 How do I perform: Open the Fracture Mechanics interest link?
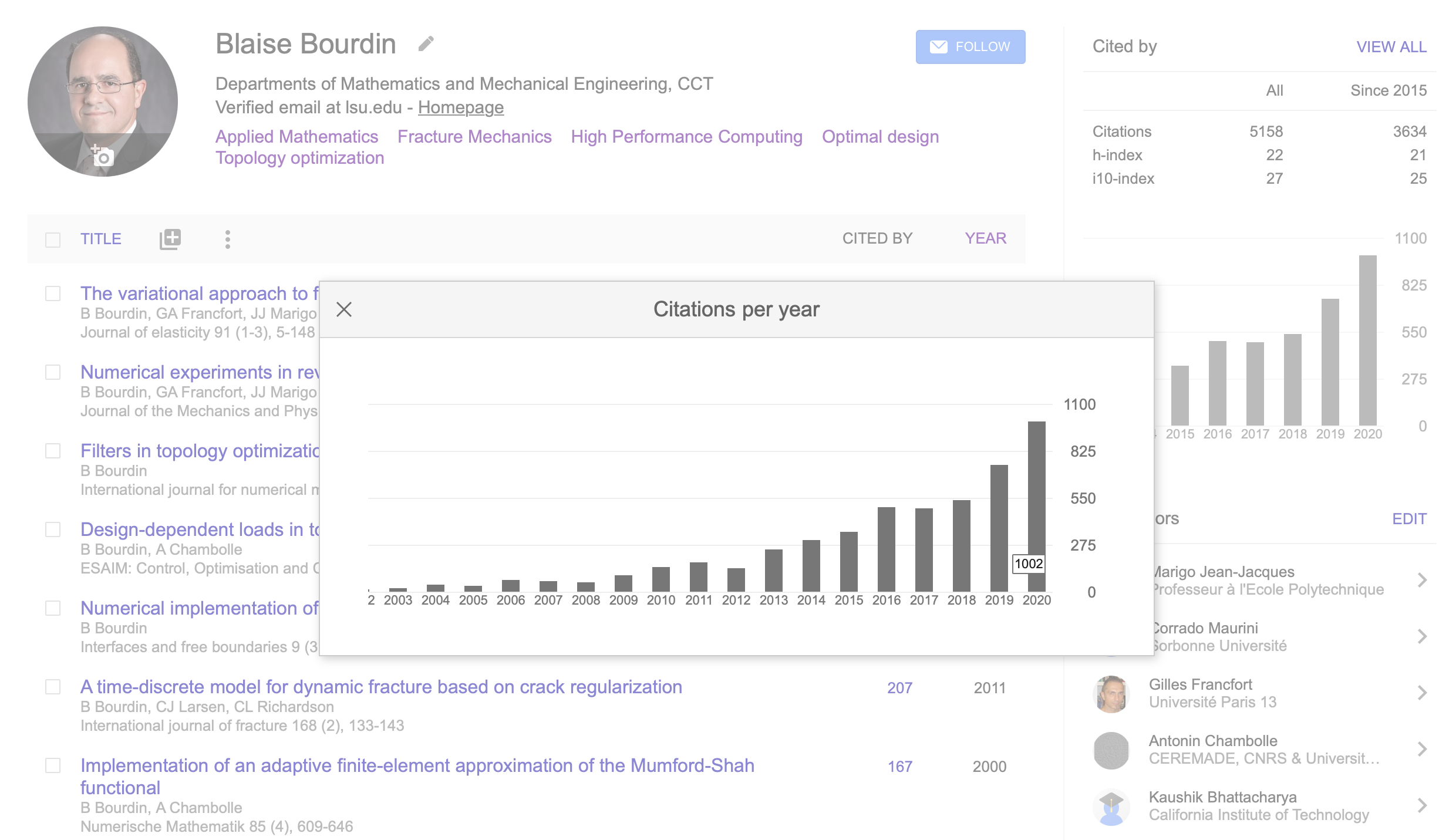tap(474, 137)
